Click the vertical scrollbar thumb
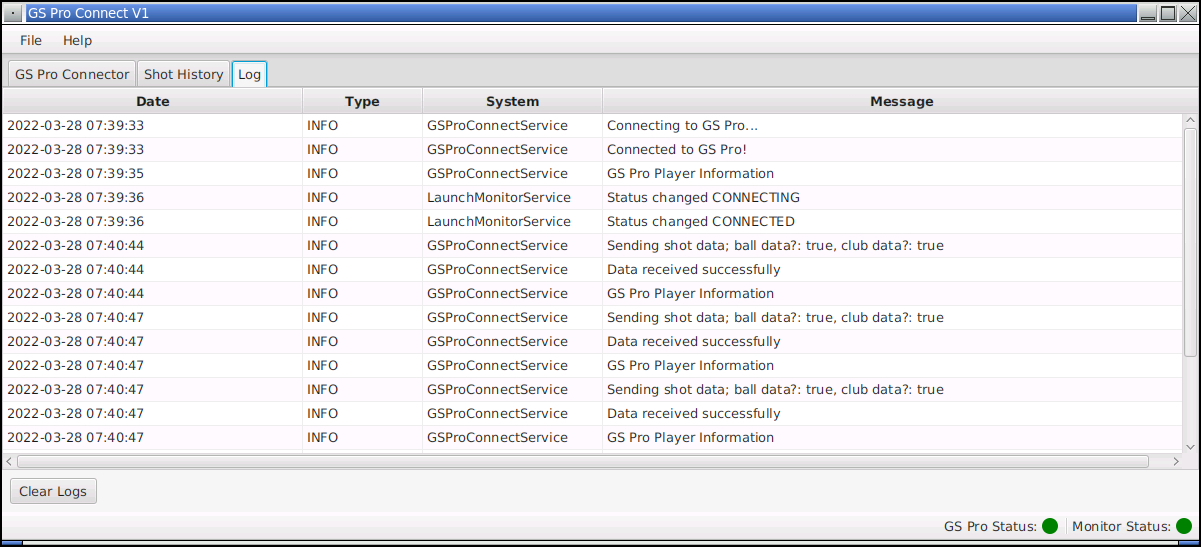The image size is (1201, 547). (x=1190, y=241)
